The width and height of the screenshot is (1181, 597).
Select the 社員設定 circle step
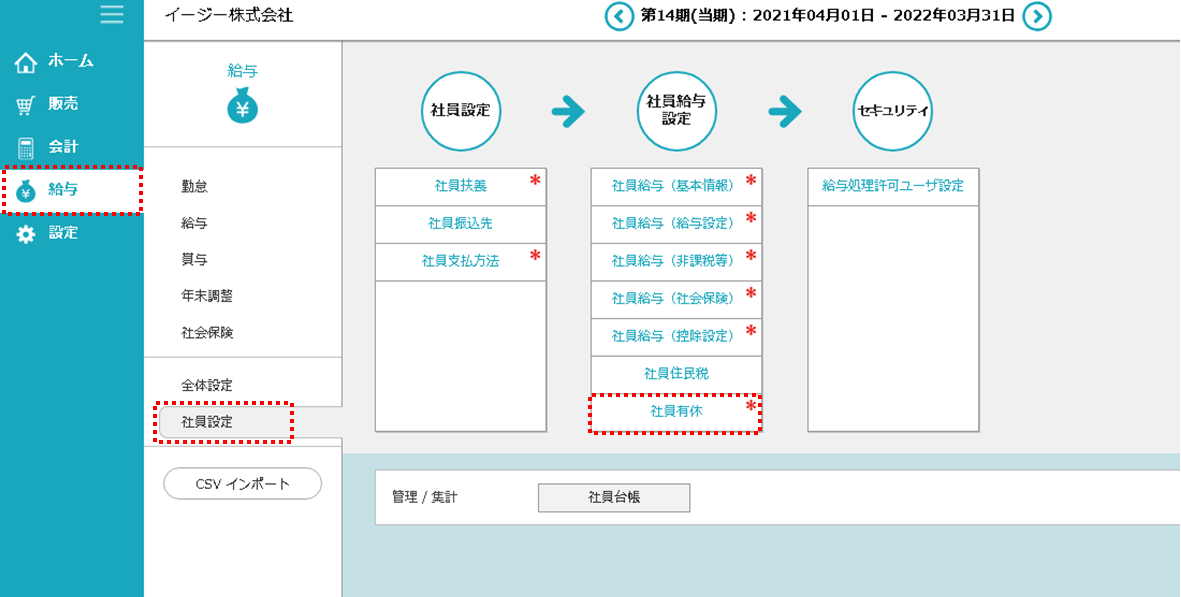(x=460, y=111)
